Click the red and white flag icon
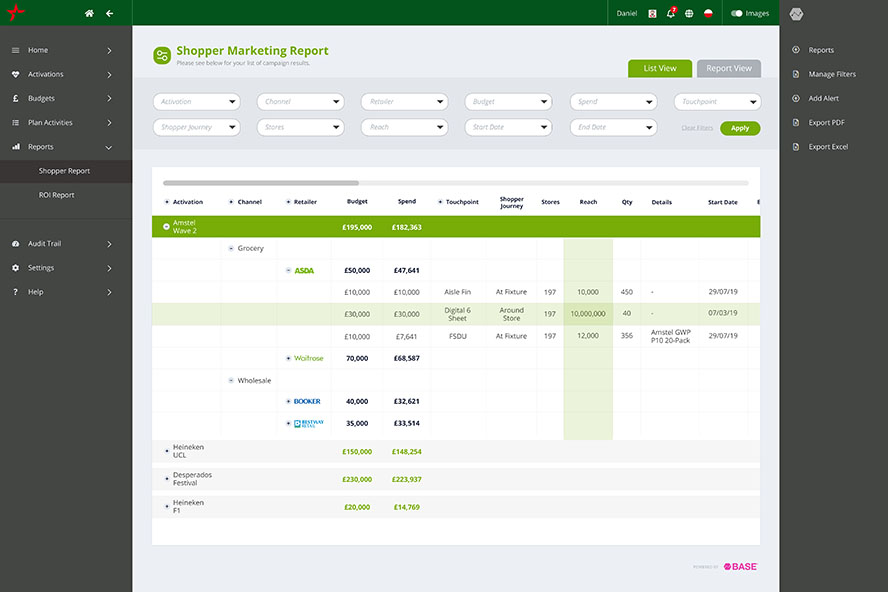Image resolution: width=888 pixels, height=592 pixels. pos(708,13)
